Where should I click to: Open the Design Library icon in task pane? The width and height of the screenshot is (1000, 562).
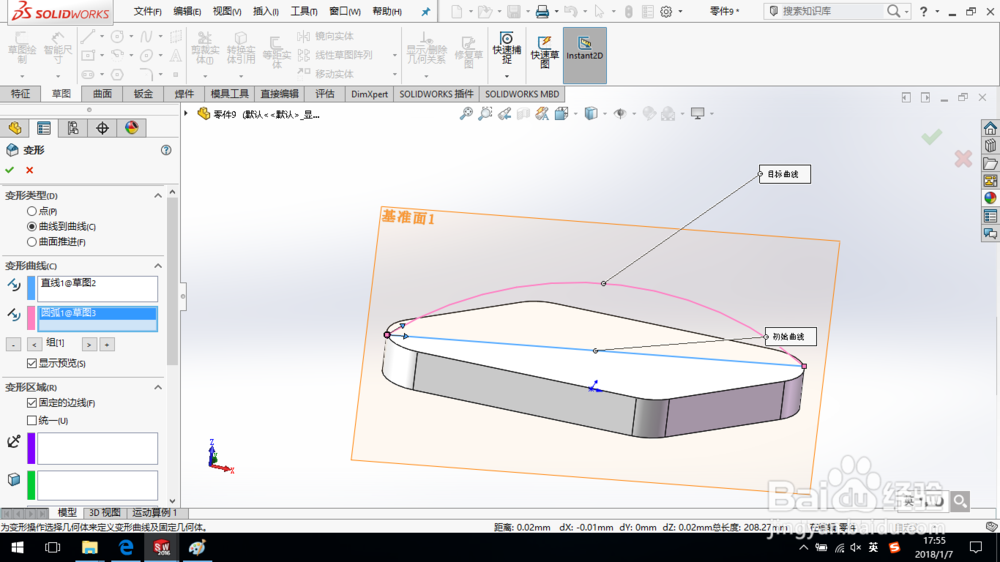(x=990, y=145)
